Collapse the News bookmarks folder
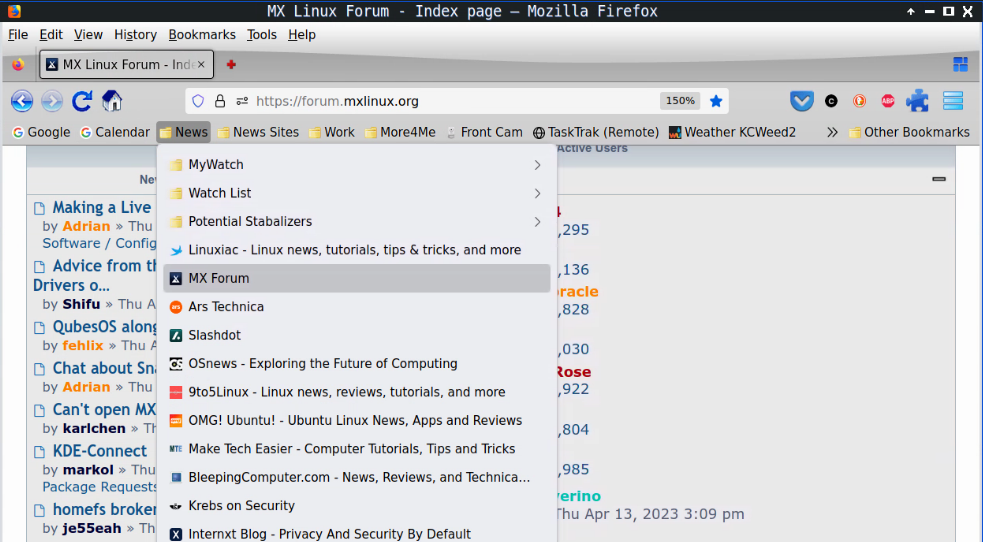Viewport: 983px width, 542px height. click(x=184, y=132)
